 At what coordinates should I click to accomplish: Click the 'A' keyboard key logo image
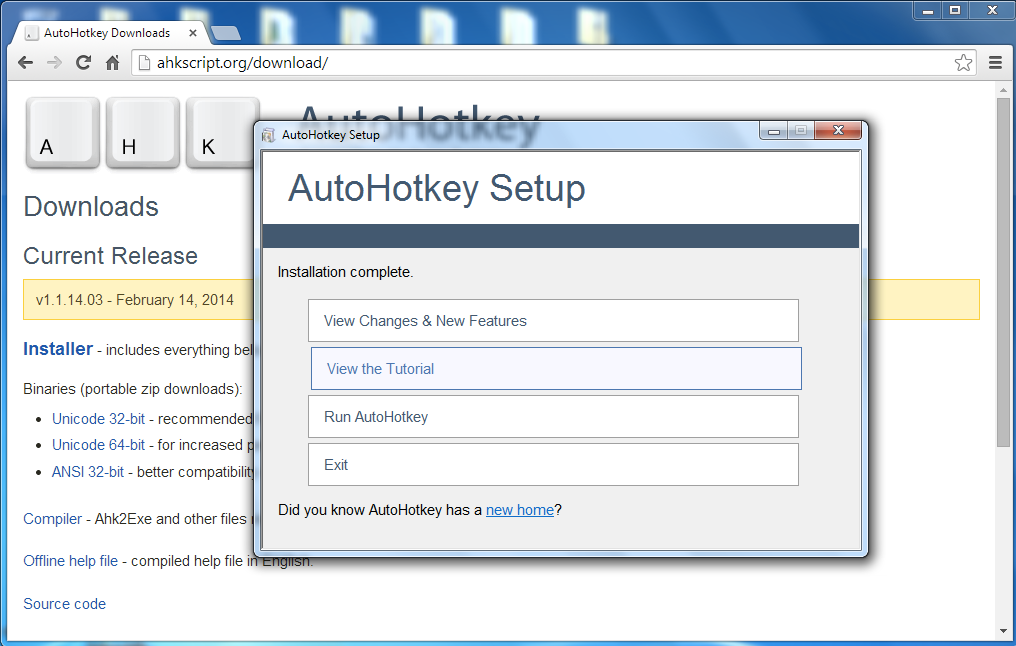point(62,131)
